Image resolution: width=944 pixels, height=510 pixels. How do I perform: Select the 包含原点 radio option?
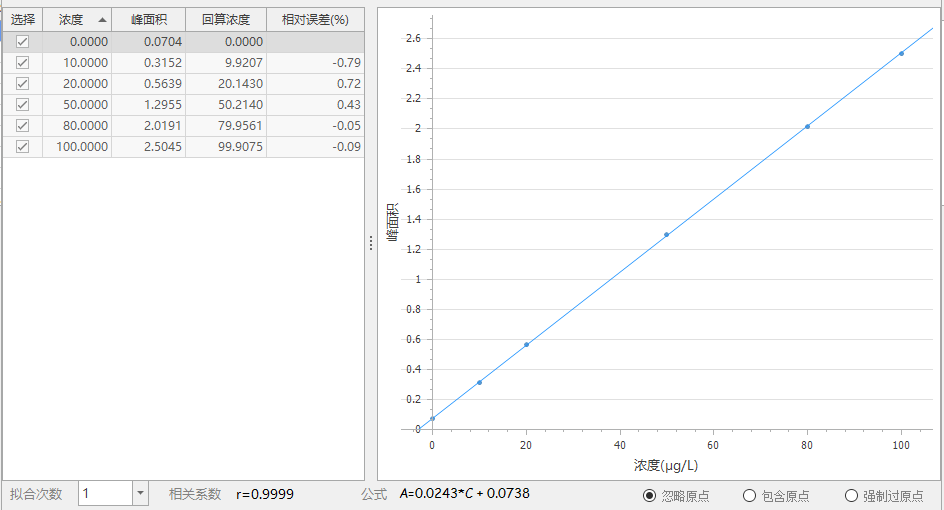point(749,495)
